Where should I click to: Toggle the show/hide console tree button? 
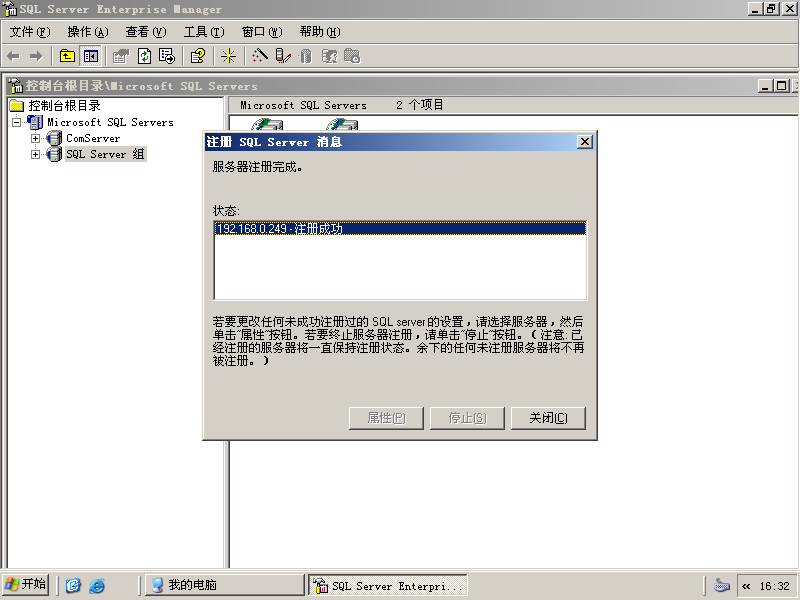[x=91, y=56]
